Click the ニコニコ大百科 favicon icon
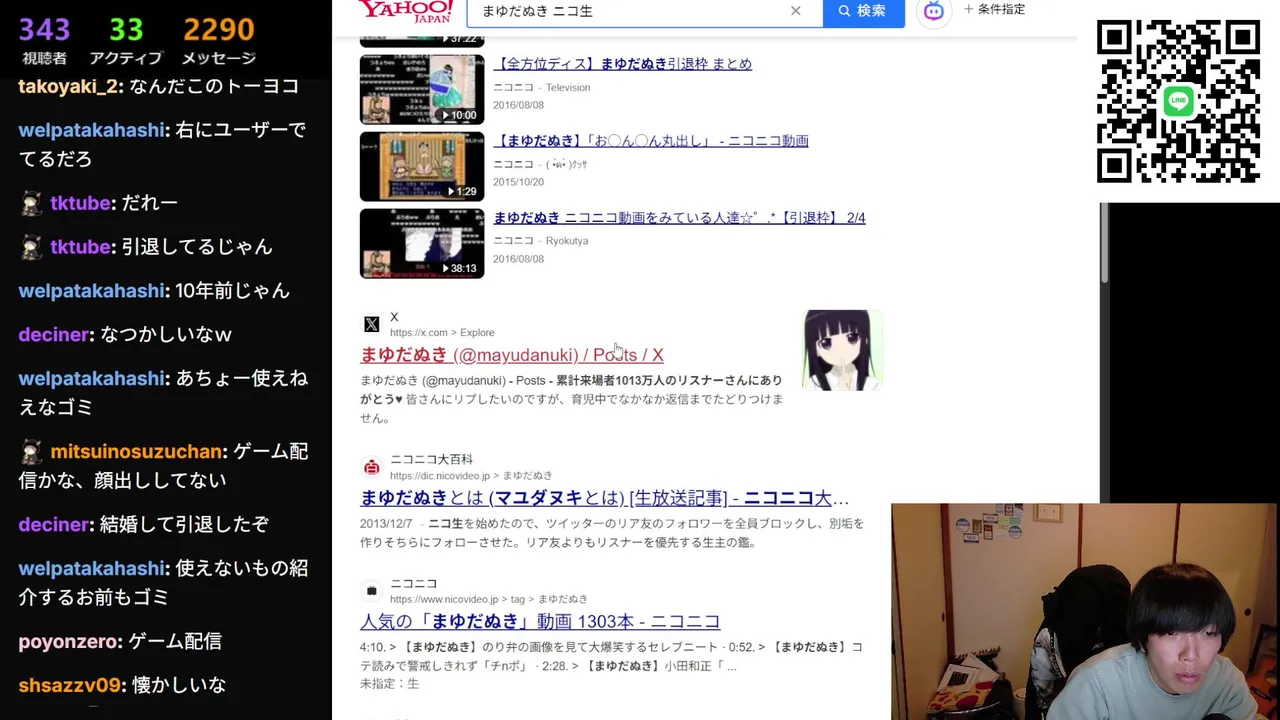The width and height of the screenshot is (1280, 720). click(x=372, y=467)
